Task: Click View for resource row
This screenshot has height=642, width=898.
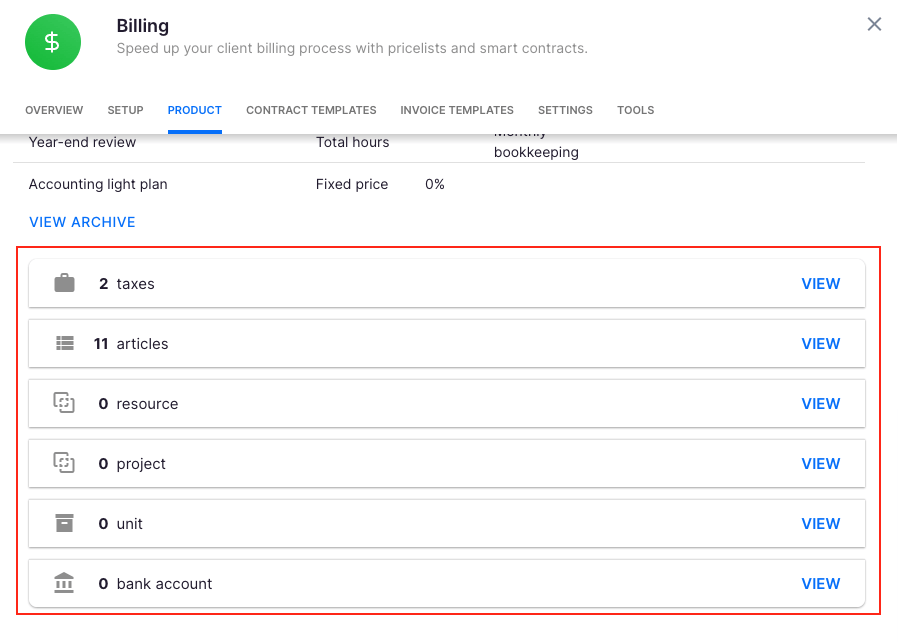Action: point(821,404)
